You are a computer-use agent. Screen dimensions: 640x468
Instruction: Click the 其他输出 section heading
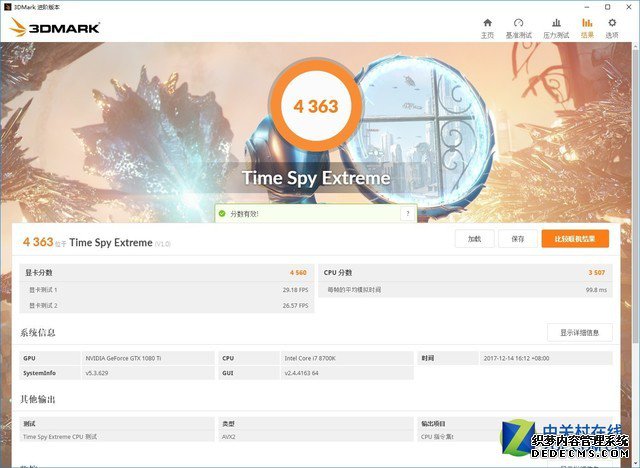point(38,399)
